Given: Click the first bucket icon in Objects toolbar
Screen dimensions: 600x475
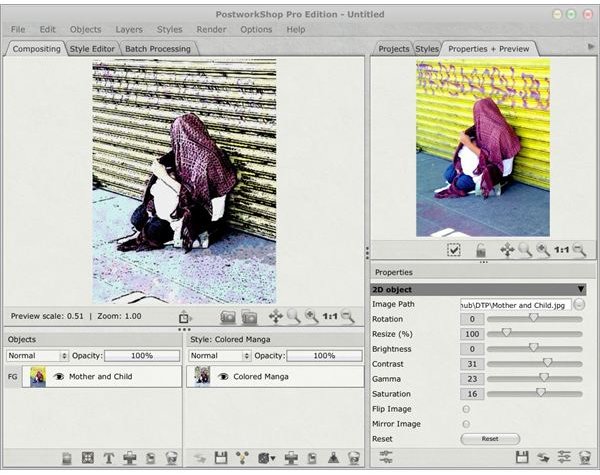Looking at the screenshot, I should [x=67, y=458].
